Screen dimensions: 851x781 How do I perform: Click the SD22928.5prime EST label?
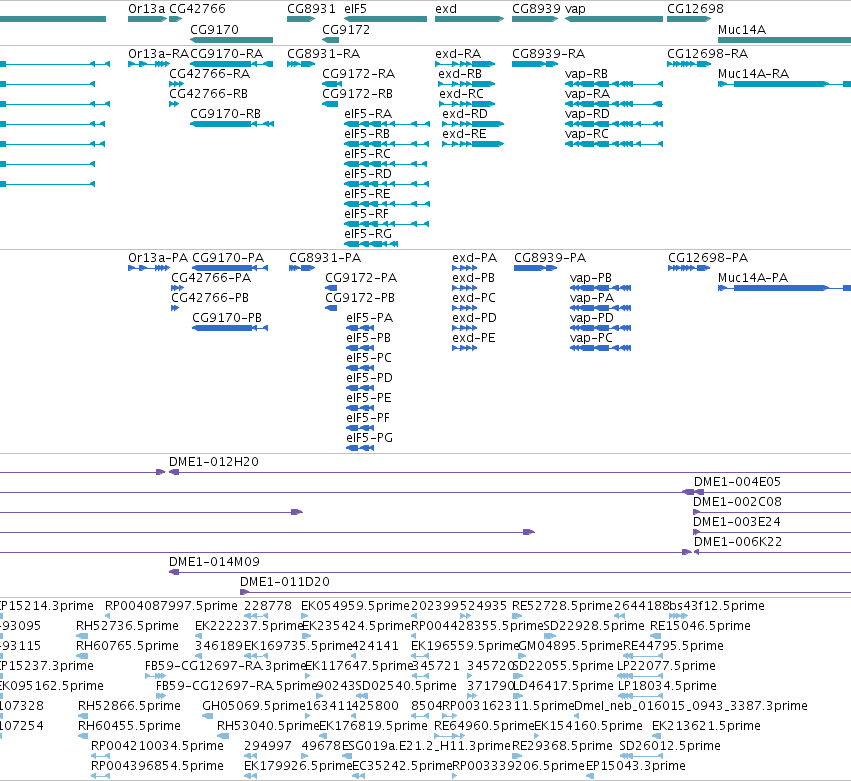[x=594, y=625]
